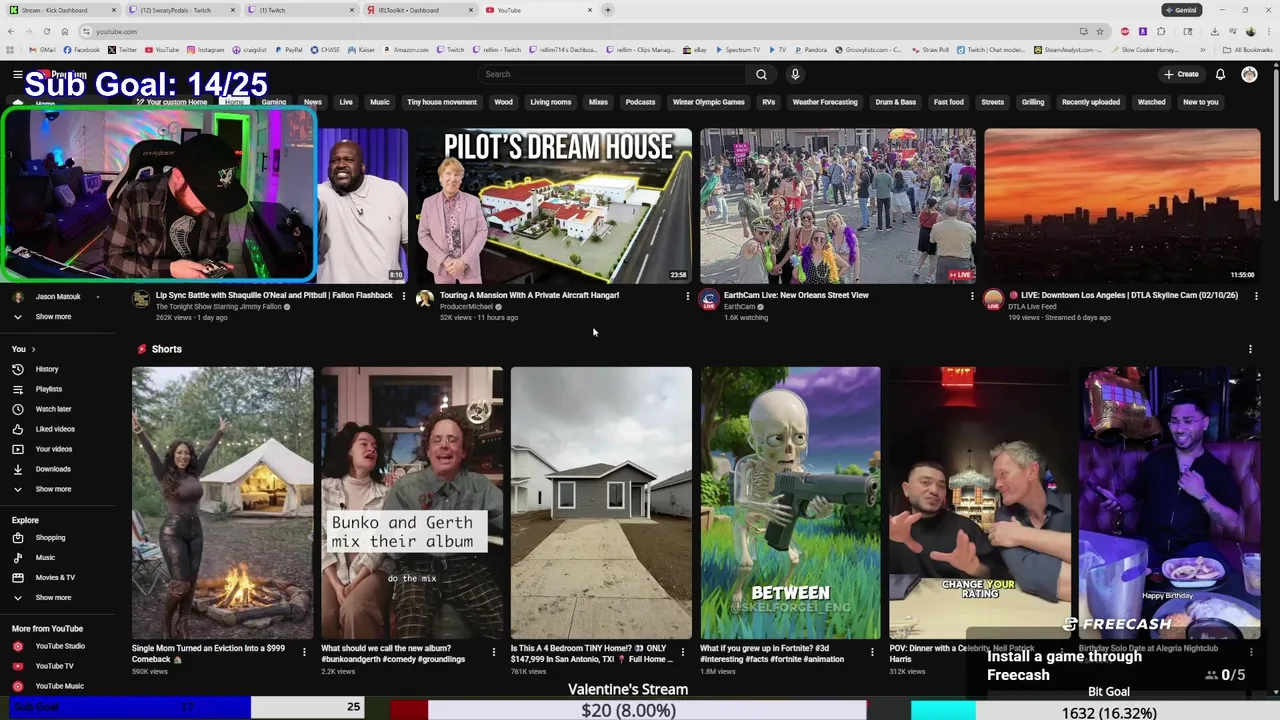The height and width of the screenshot is (720, 1280).
Task: Show hidden bookmarks overflow chevron
Action: pos(1203,49)
